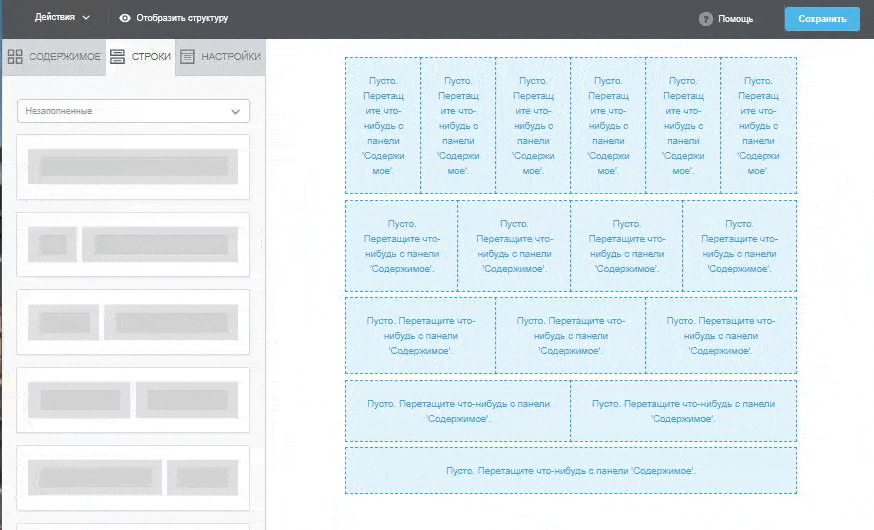The image size is (874, 530).
Task: Select first cell of six-column row
Action: coord(383,125)
